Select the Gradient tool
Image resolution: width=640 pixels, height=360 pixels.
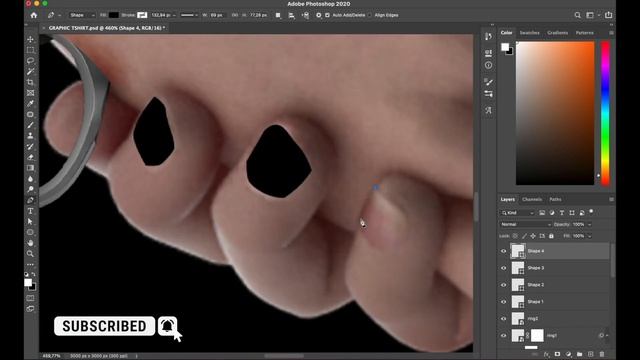[30, 168]
